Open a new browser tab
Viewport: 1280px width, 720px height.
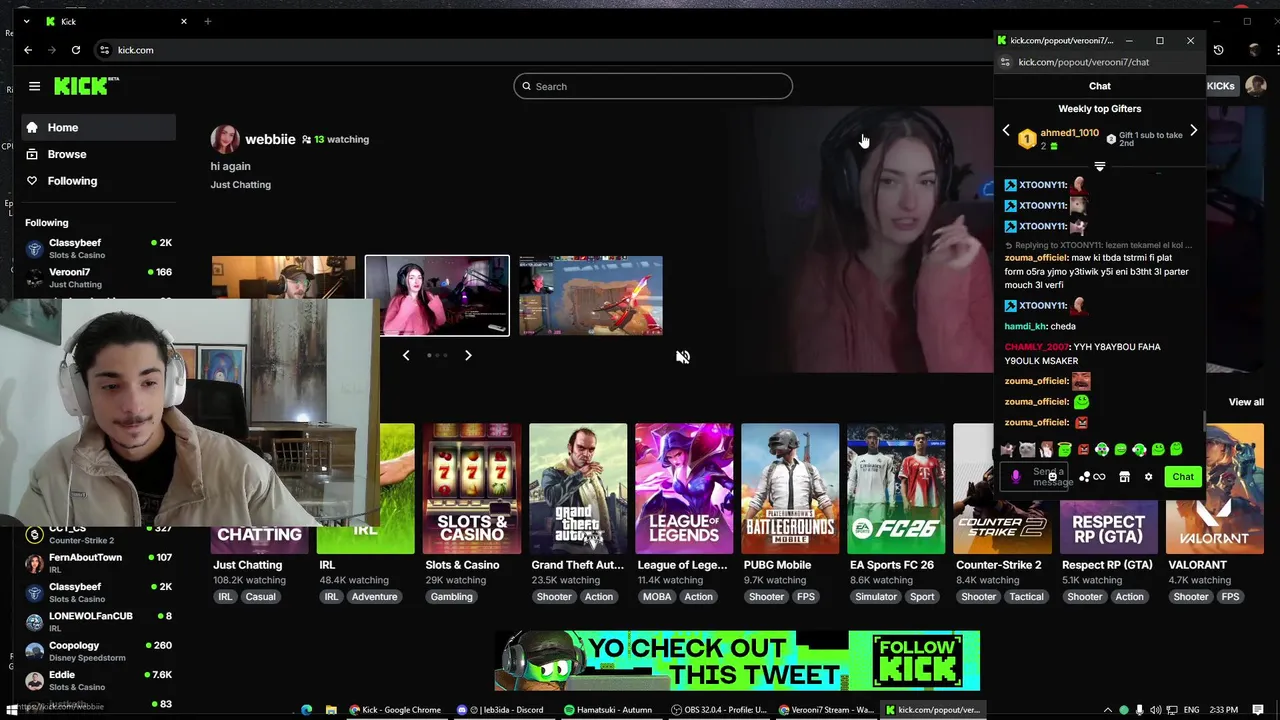[x=208, y=21]
